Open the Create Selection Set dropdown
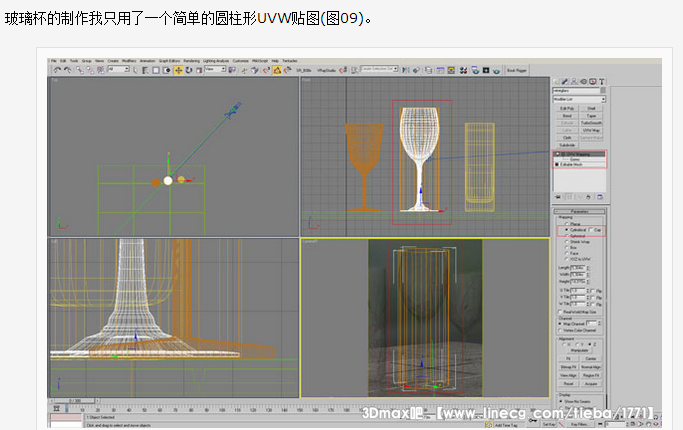 (x=379, y=69)
